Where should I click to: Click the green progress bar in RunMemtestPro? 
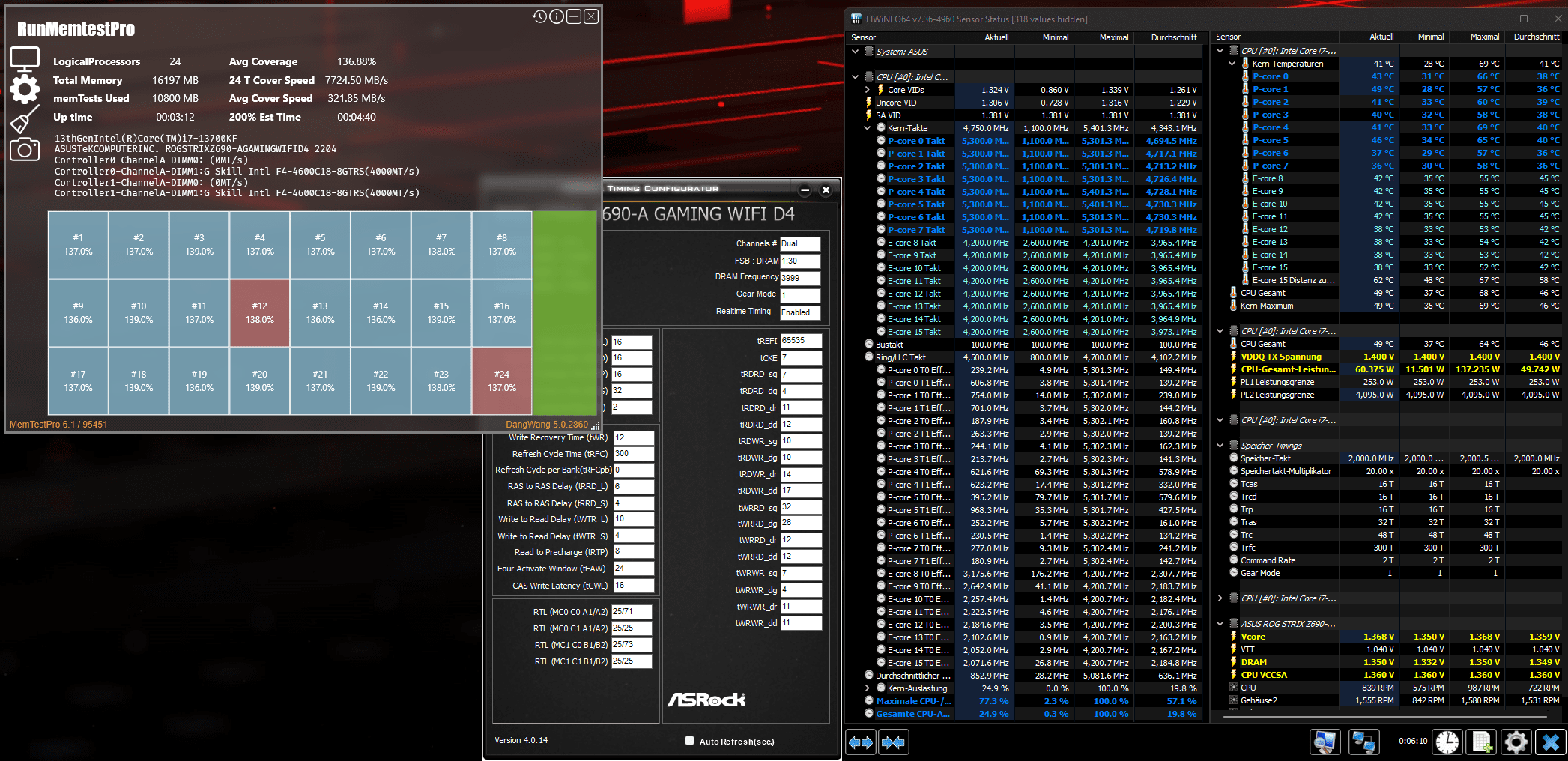564,313
